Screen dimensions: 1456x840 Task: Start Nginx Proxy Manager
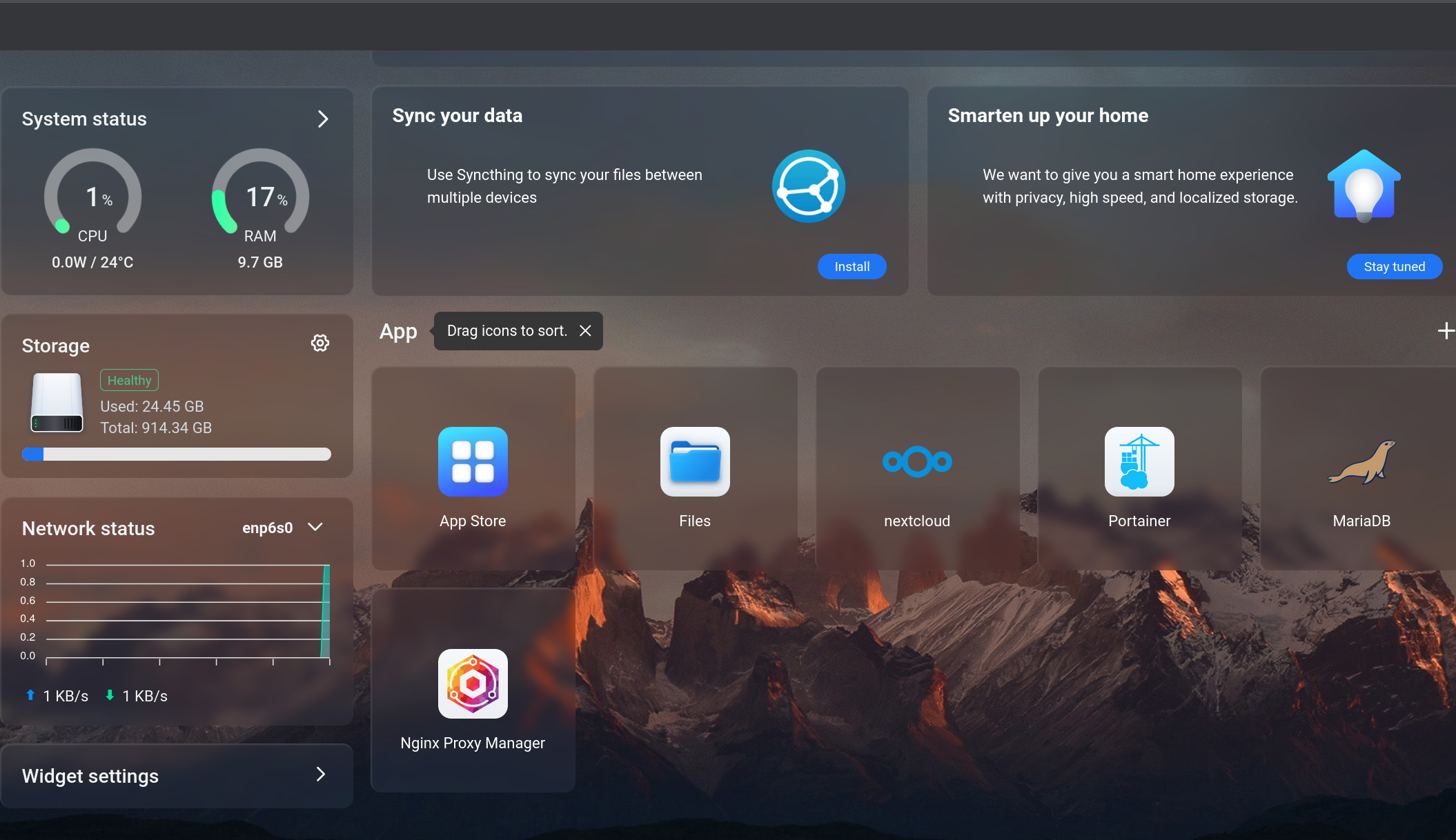tap(473, 683)
